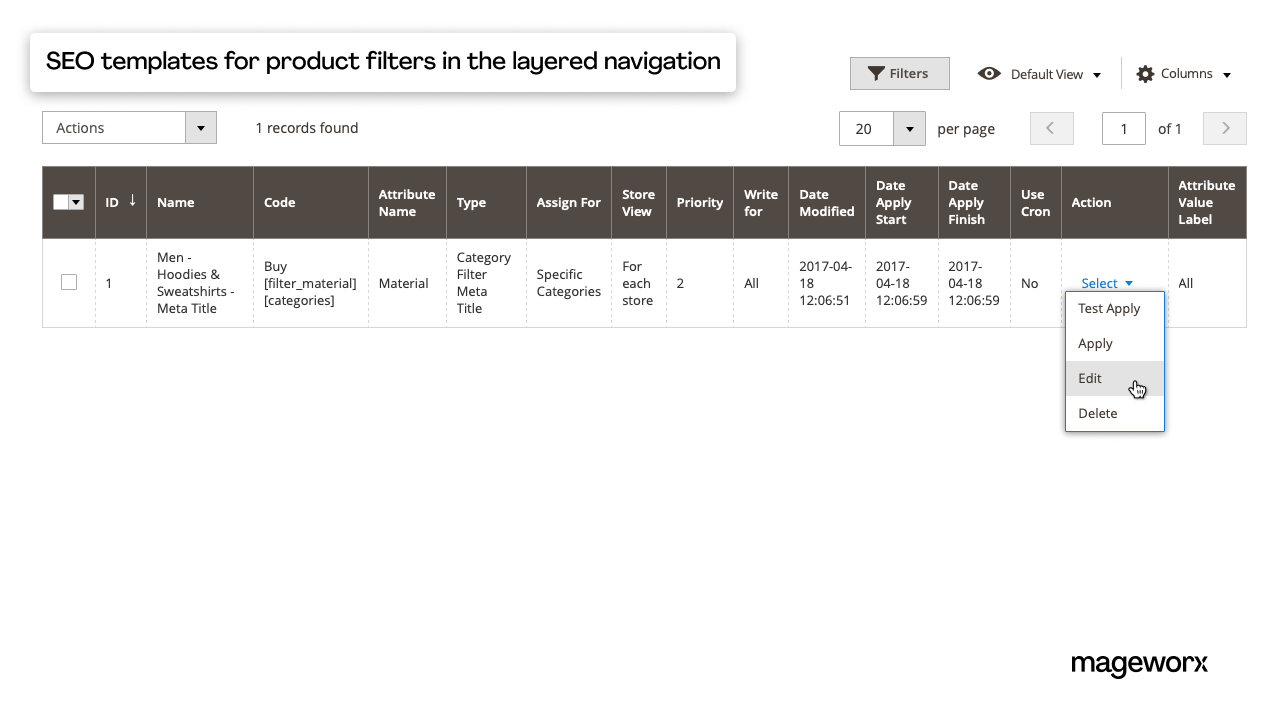Image resolution: width=1288 pixels, height=728 pixels.
Task: Click the next page arrow
Action: 1224,128
